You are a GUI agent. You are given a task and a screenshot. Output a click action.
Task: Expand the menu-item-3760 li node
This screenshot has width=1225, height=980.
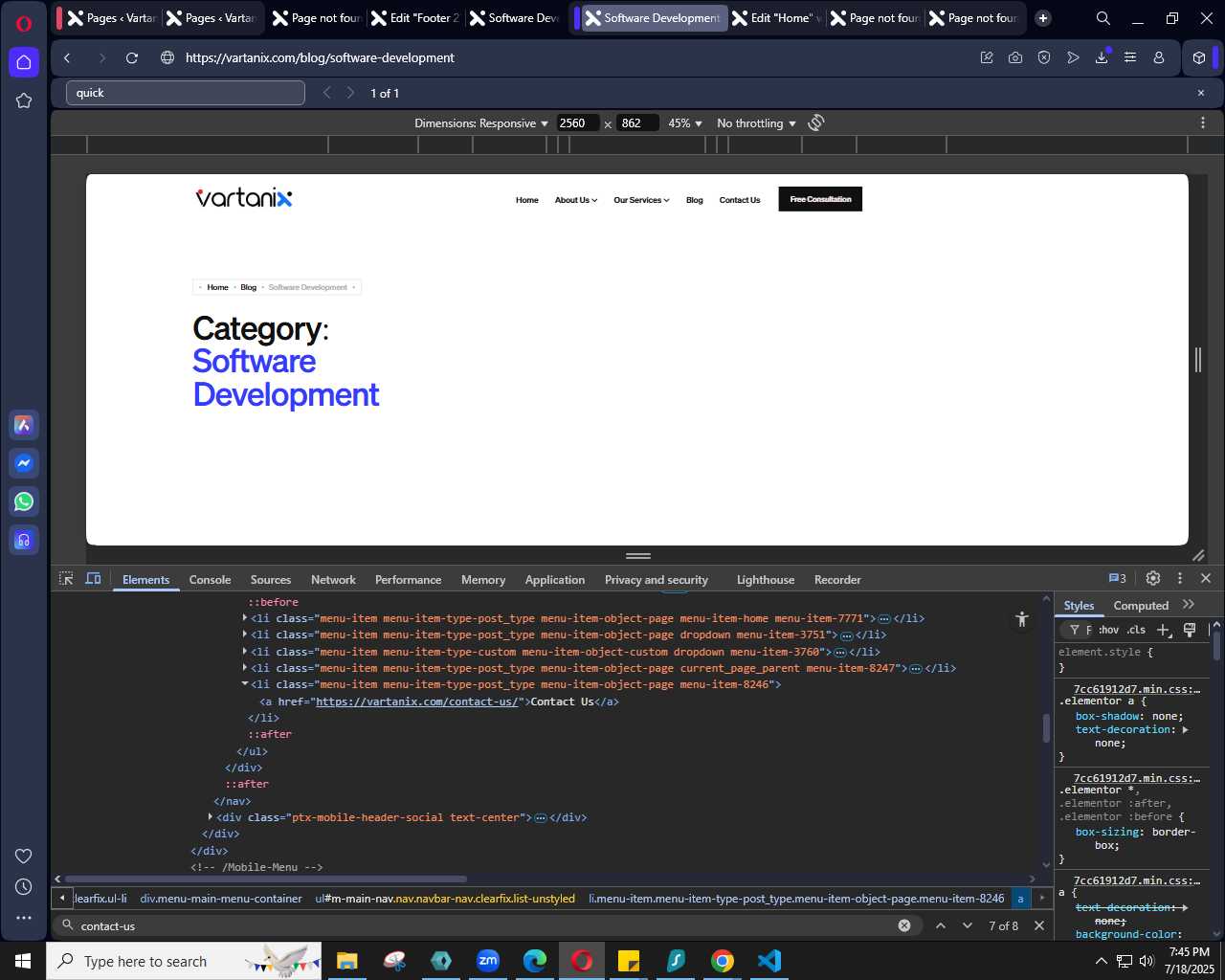coord(245,651)
